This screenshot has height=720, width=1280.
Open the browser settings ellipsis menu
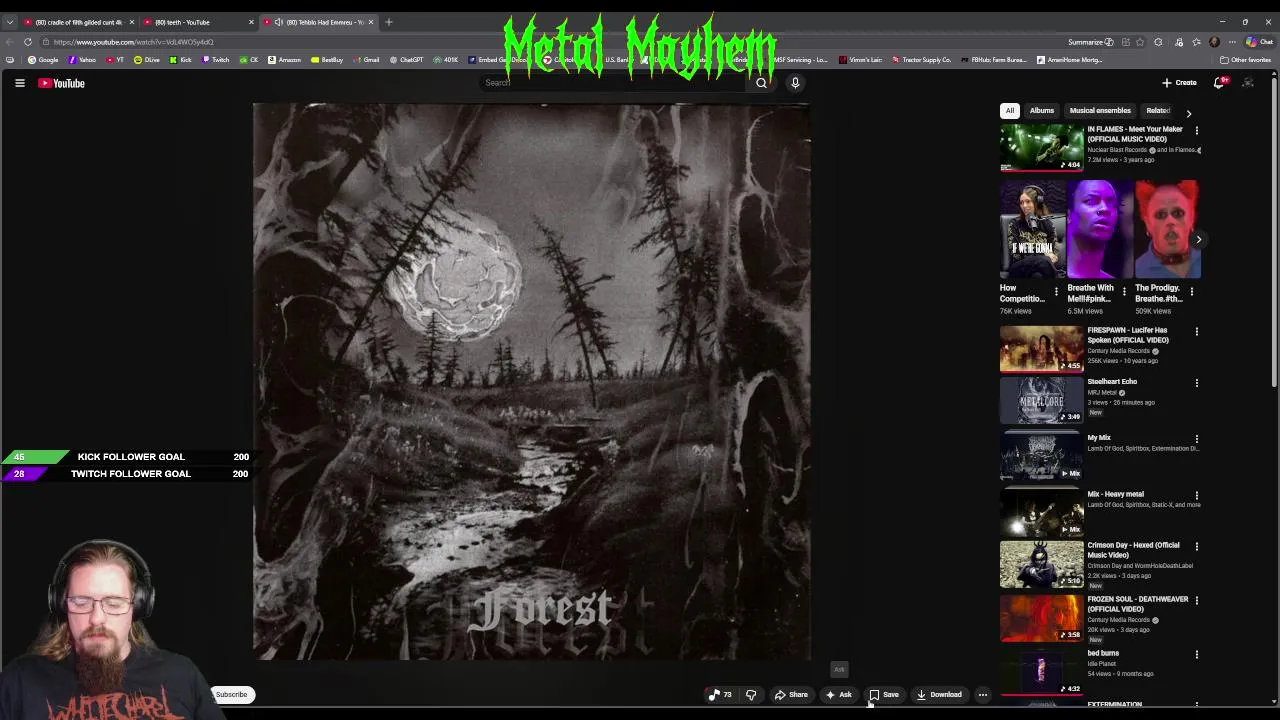tap(1232, 42)
